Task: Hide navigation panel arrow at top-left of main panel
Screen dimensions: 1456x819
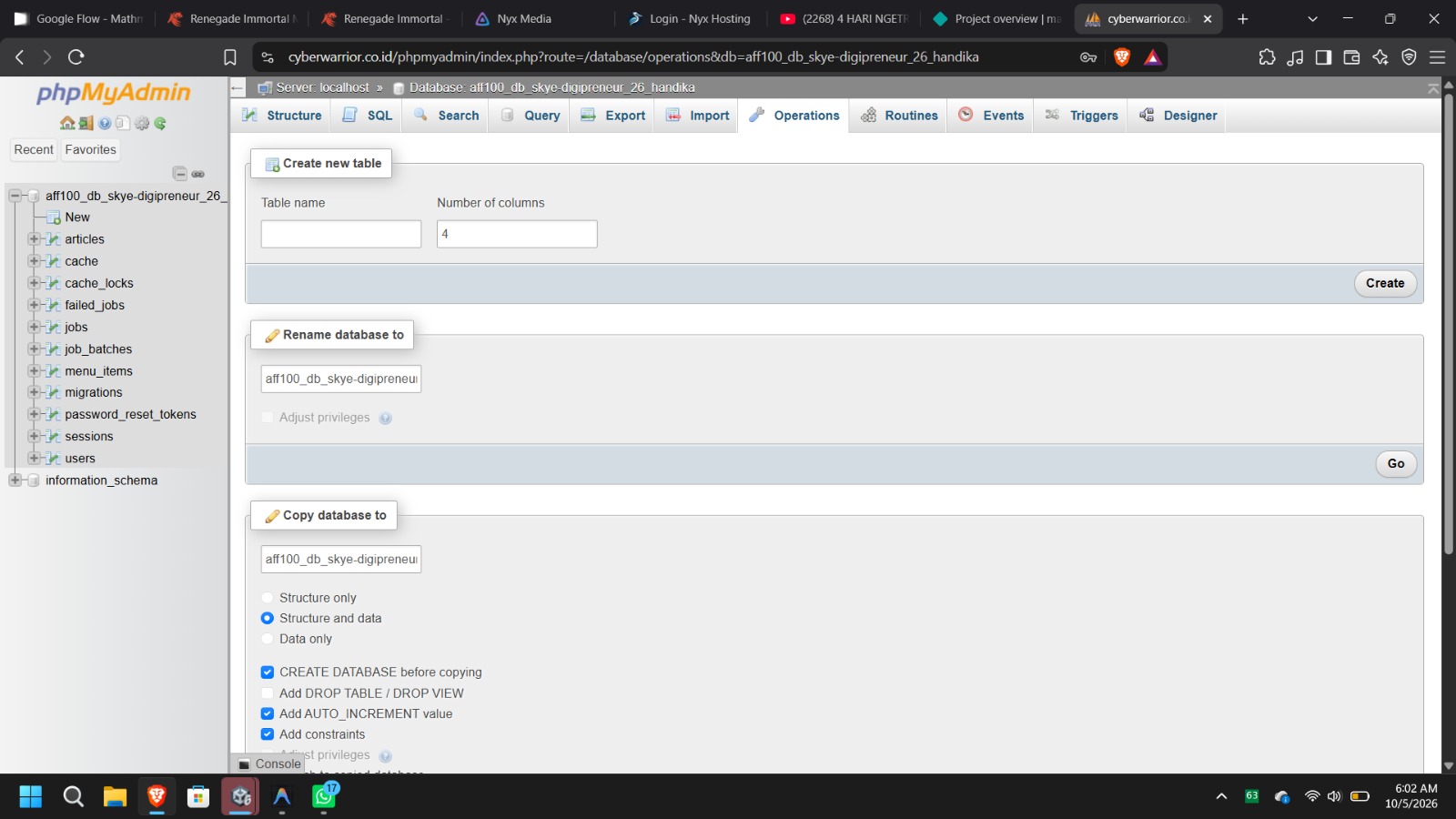Action: 238,87
